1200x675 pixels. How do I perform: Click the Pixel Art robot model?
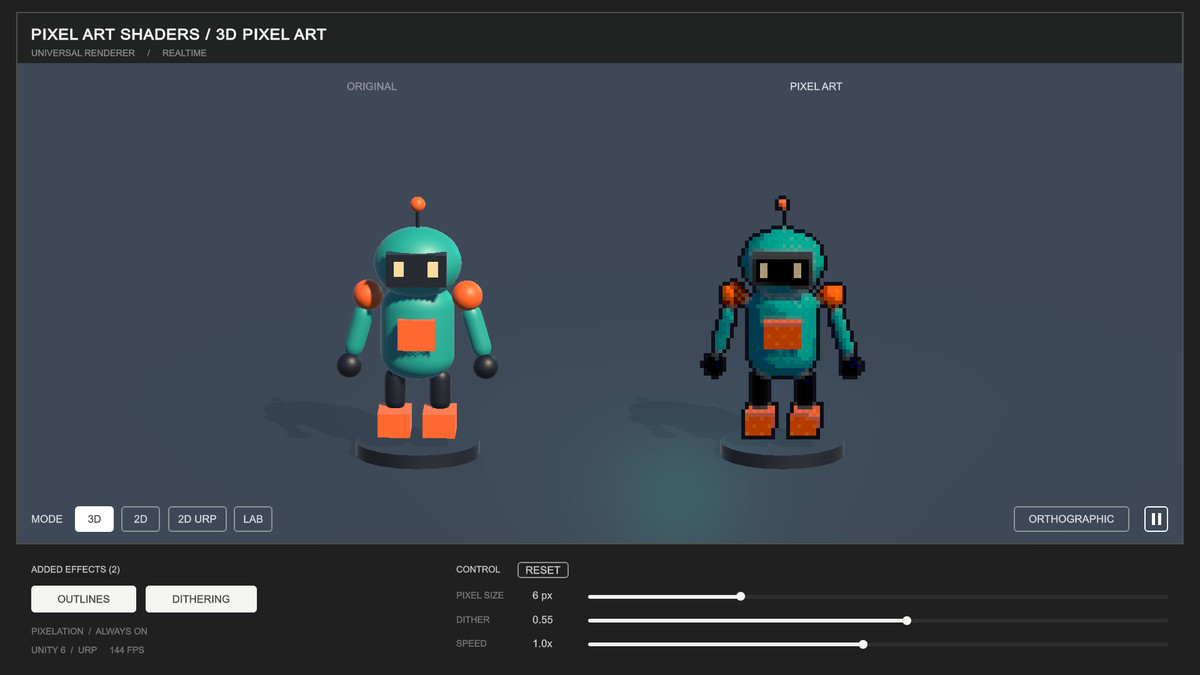[783, 320]
